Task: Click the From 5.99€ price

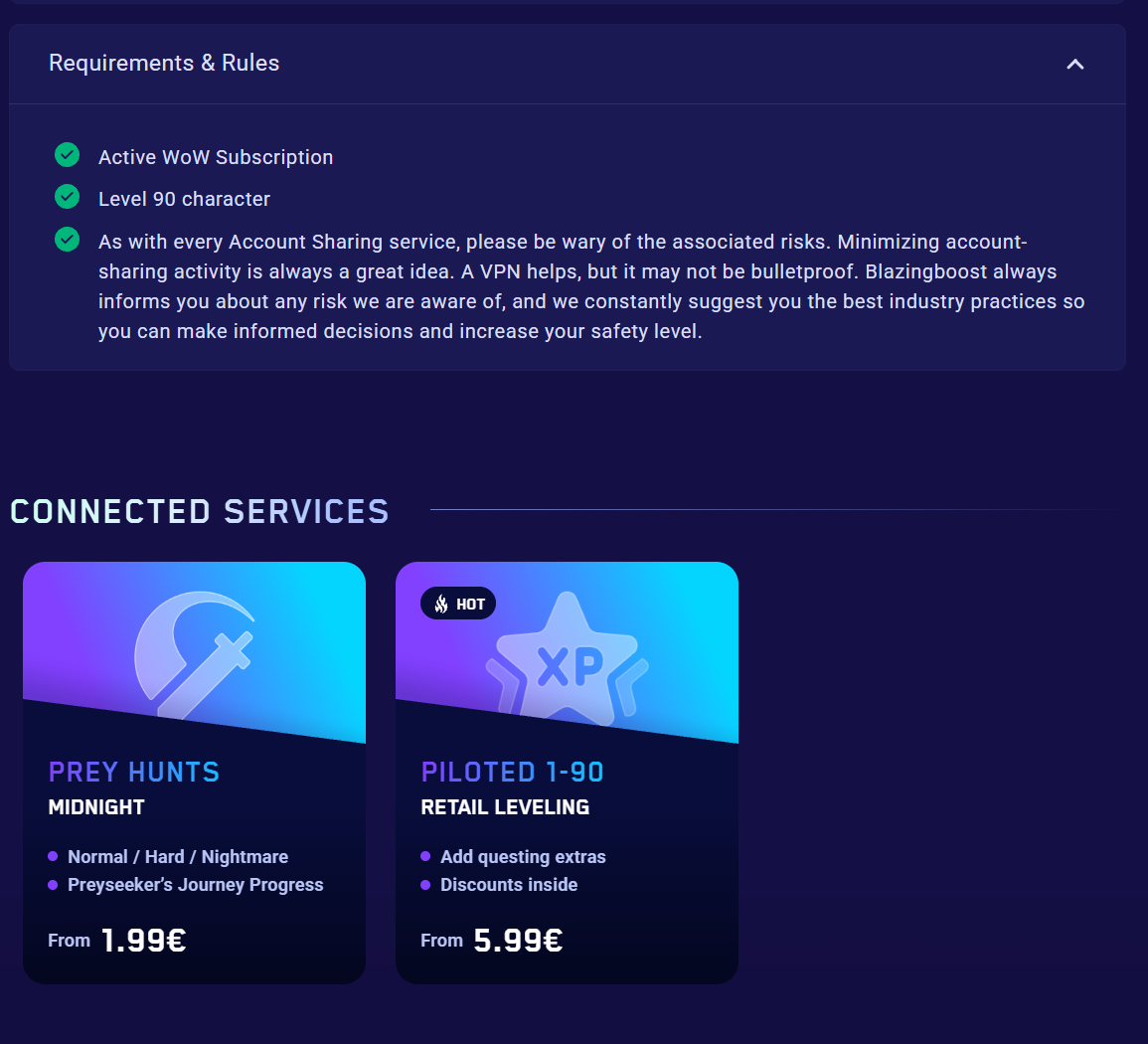Action: [x=492, y=941]
